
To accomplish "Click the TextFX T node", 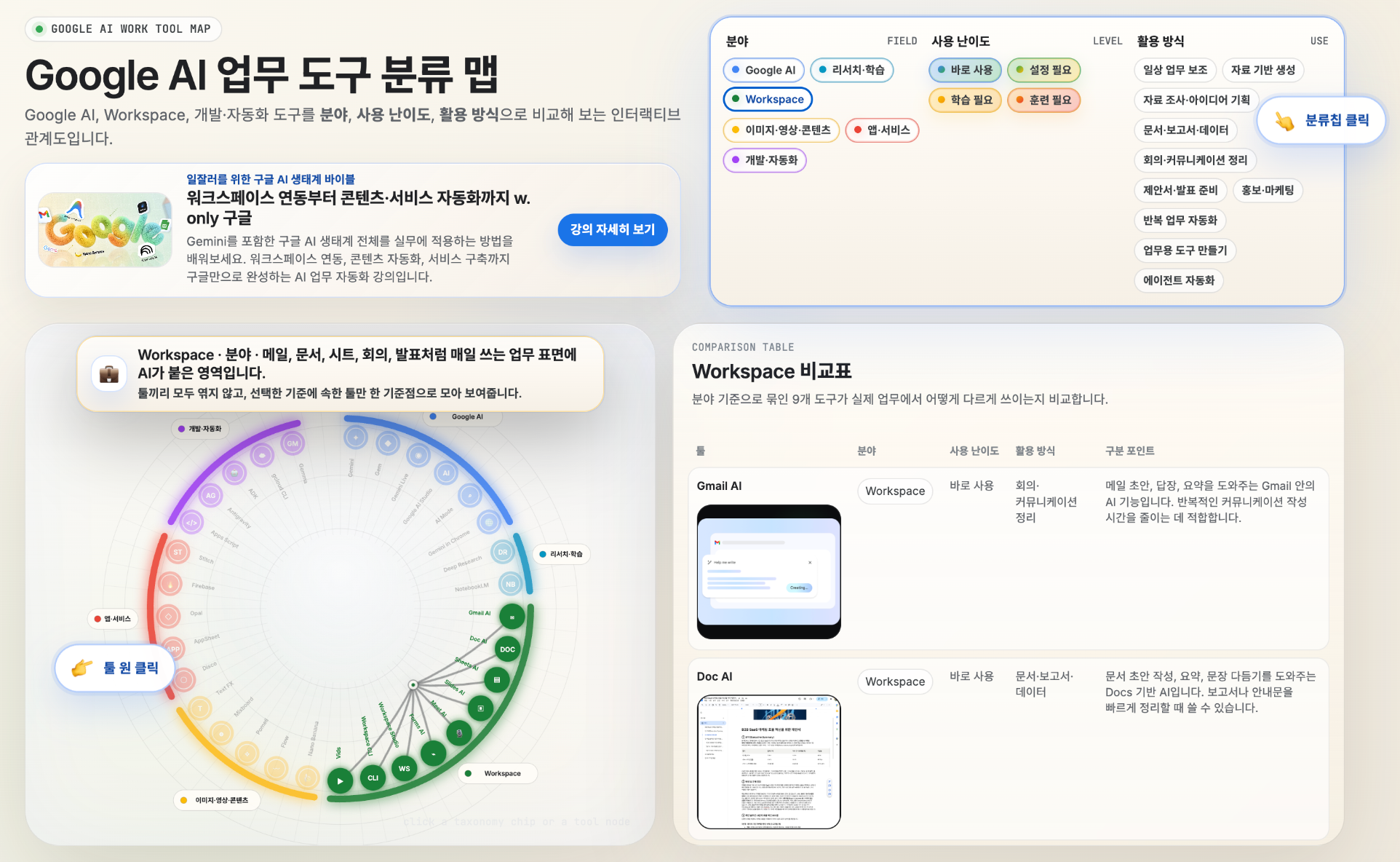I will [199, 708].
